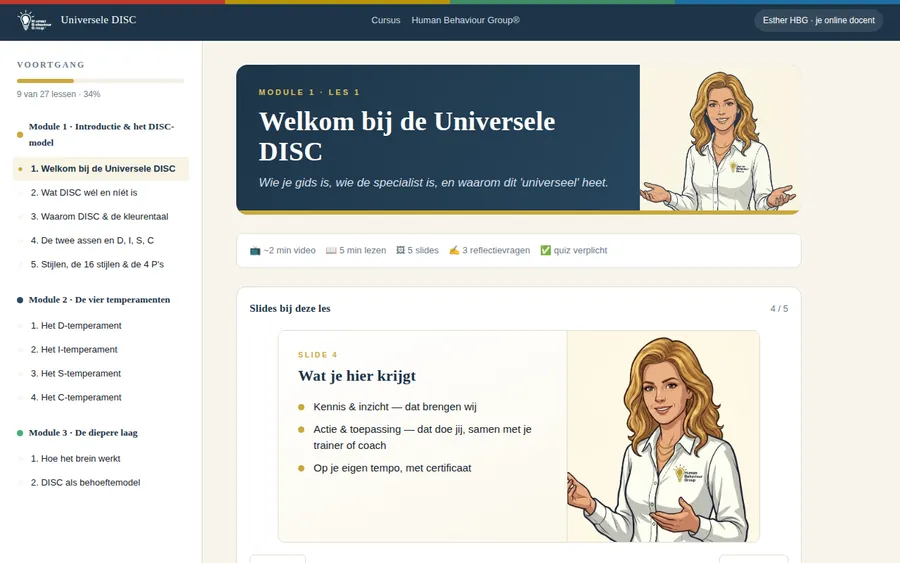Select Module 1 Introductie & het DISC-model heading

[x=102, y=134]
